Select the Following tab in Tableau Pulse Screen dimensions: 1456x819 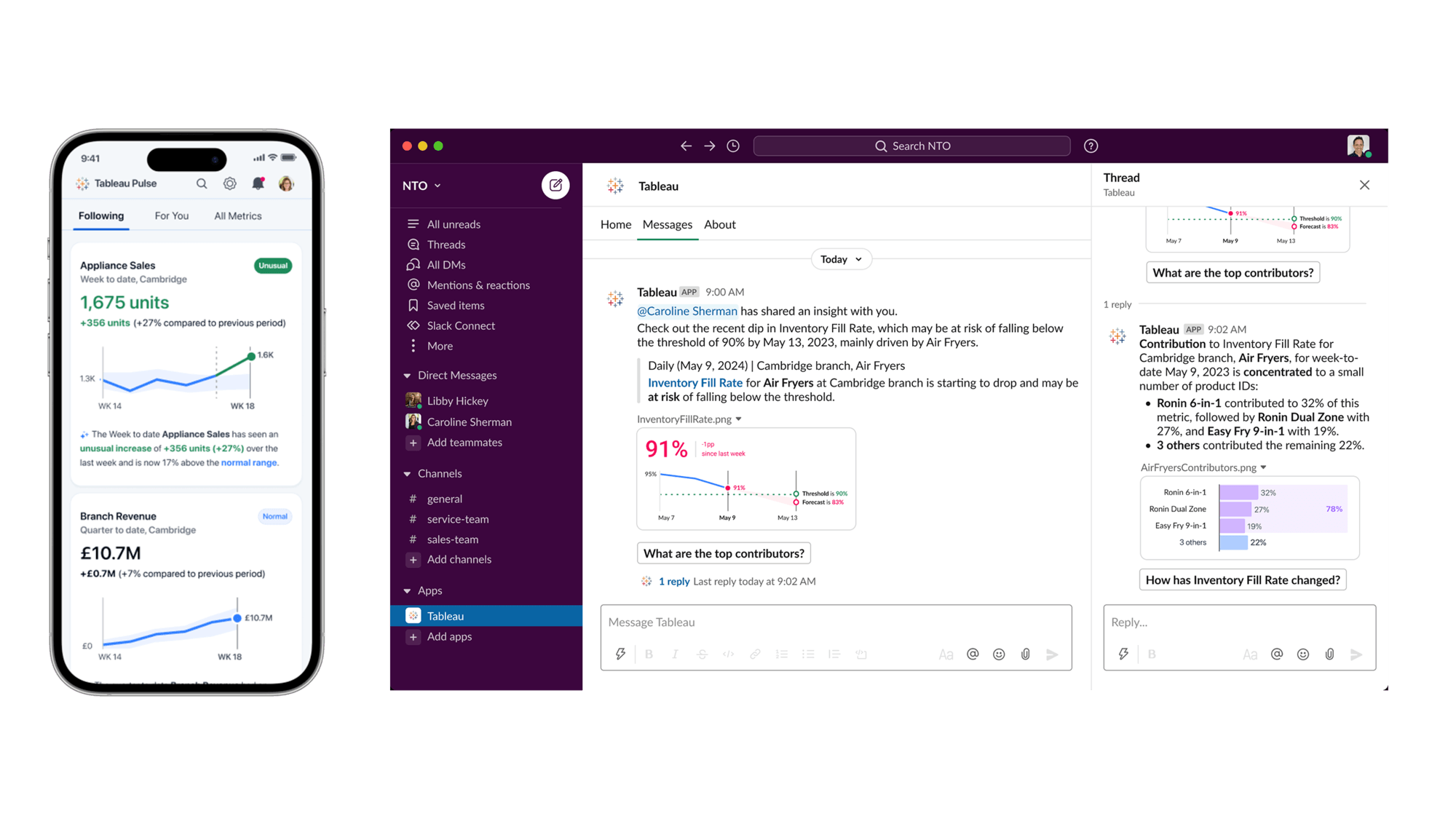click(x=101, y=216)
